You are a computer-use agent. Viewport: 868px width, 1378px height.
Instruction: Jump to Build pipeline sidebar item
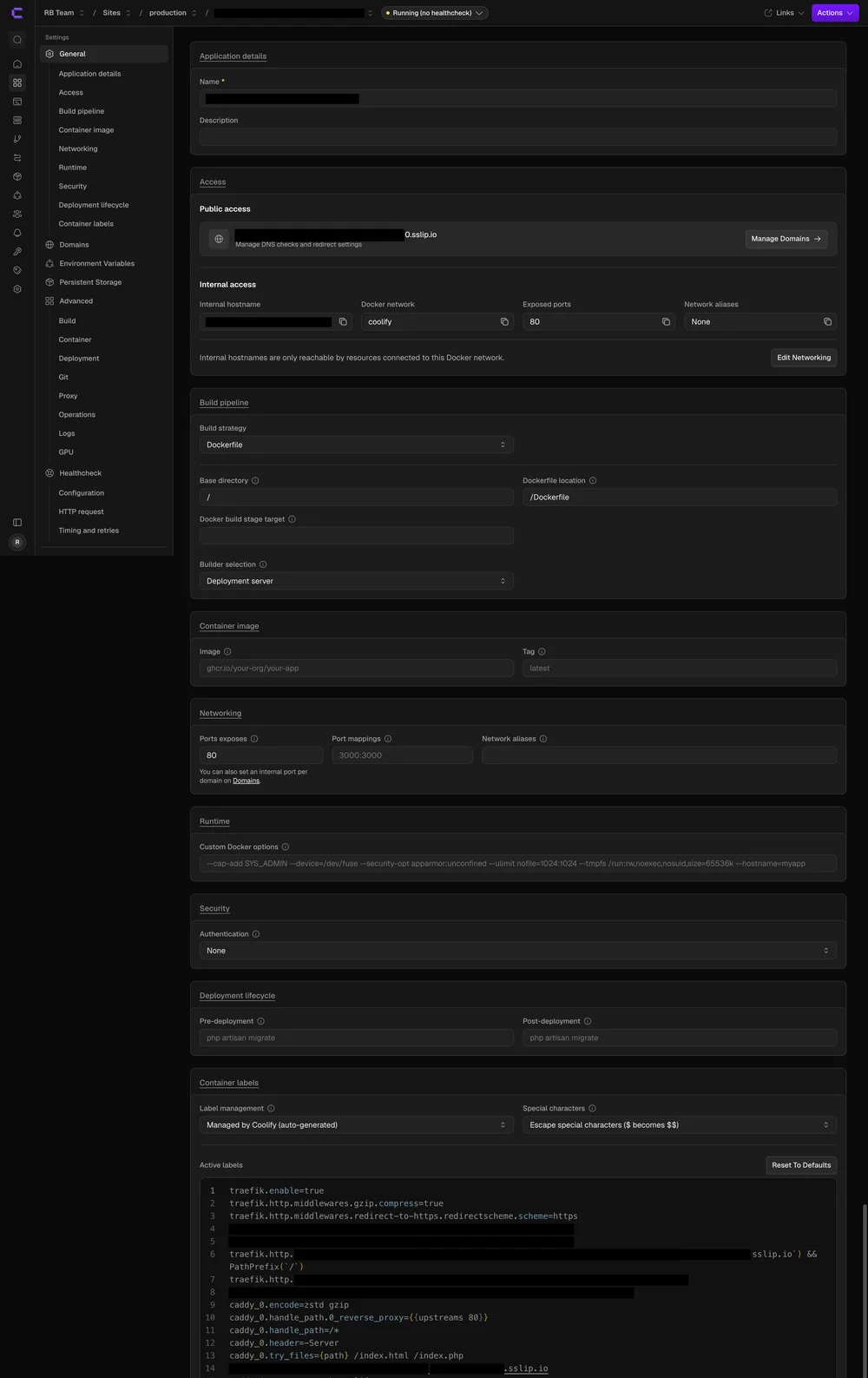(82, 111)
